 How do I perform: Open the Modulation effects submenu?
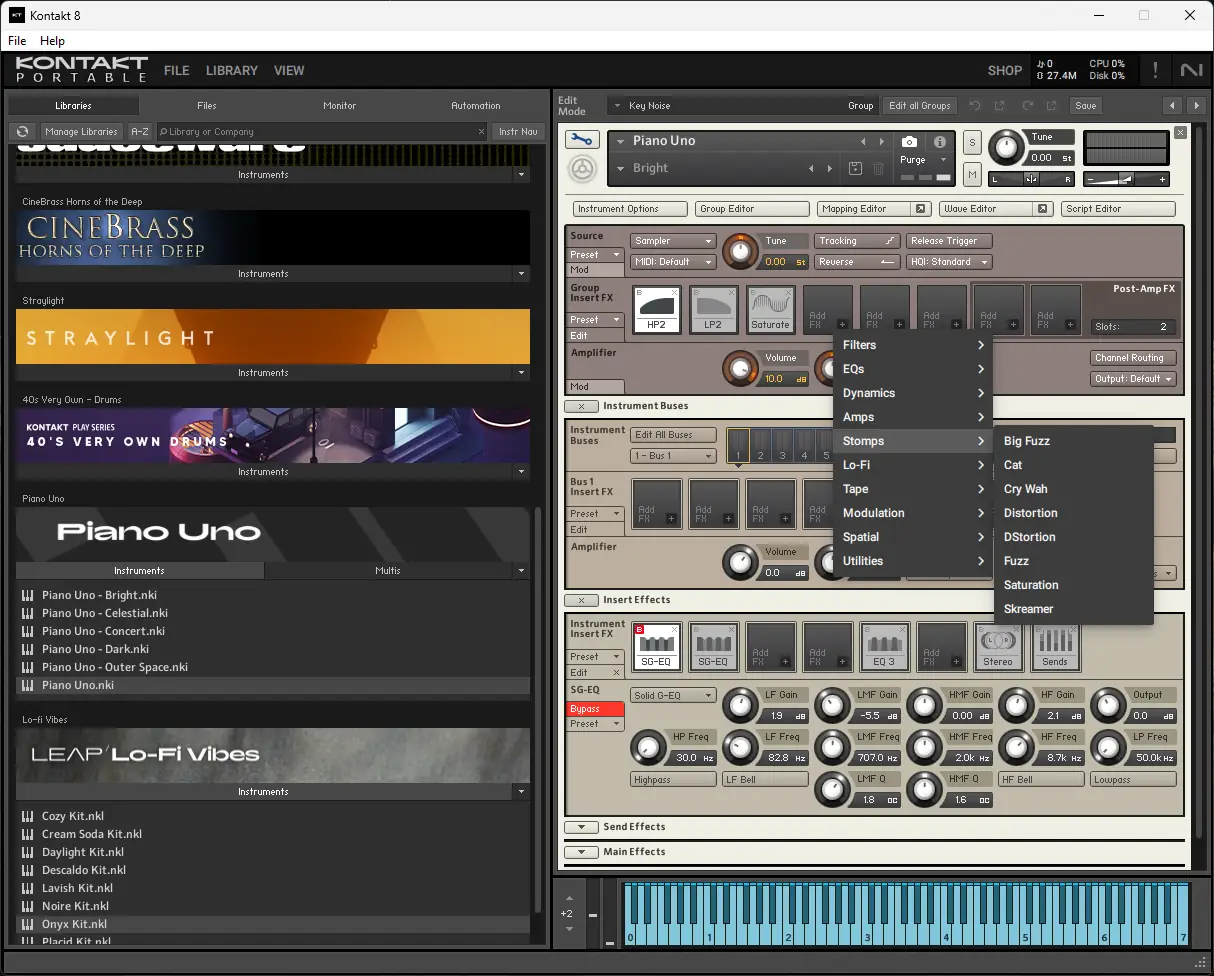tap(913, 513)
